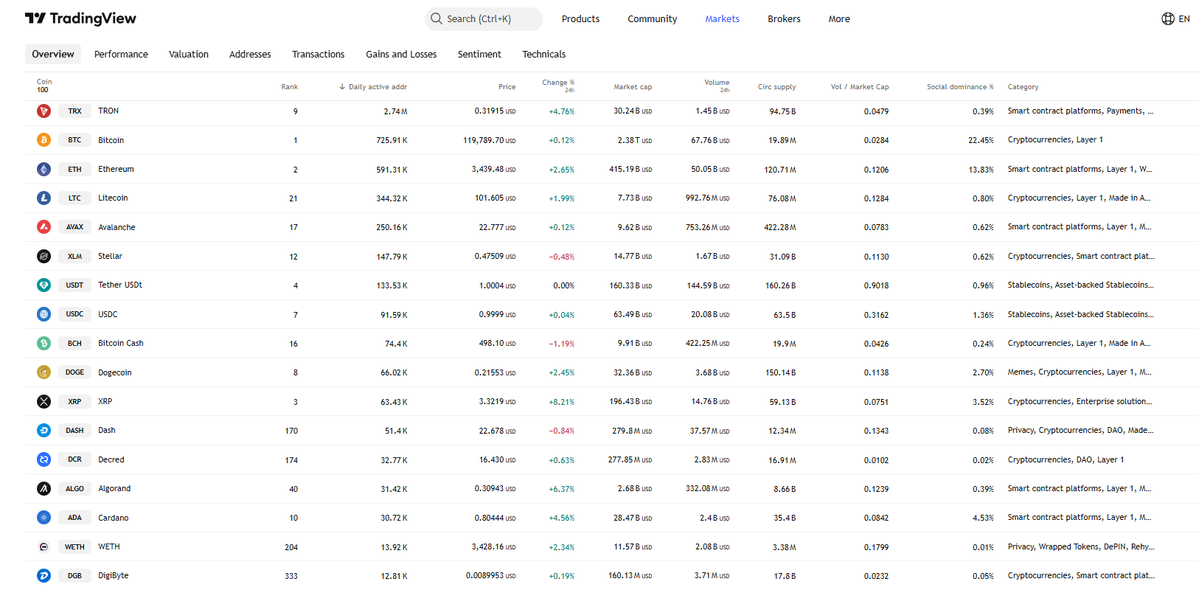This screenshot has width=1199, height=590.
Task: Click the Stellar coin icon
Action: (44, 256)
